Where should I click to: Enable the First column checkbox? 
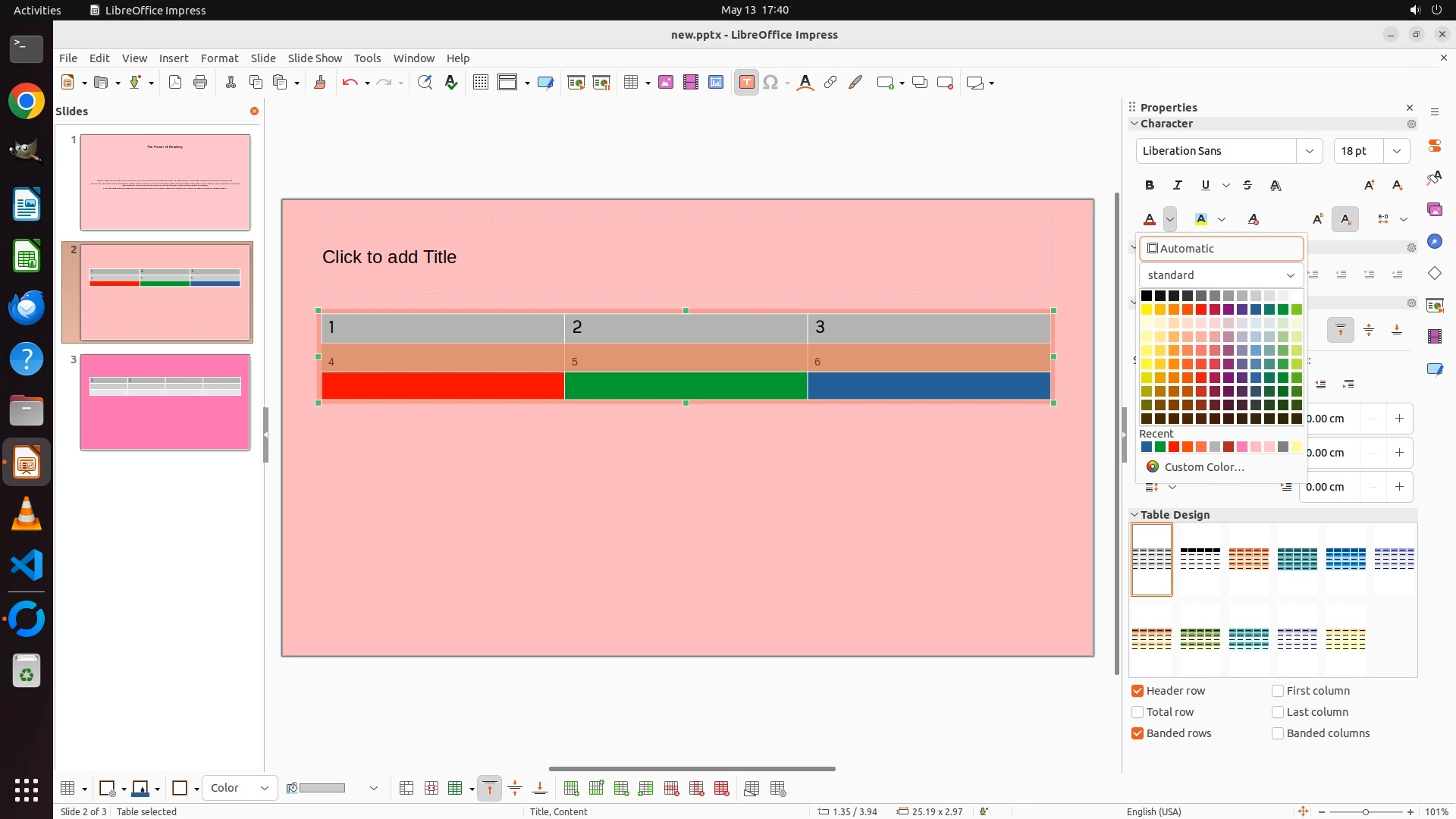tap(1278, 691)
